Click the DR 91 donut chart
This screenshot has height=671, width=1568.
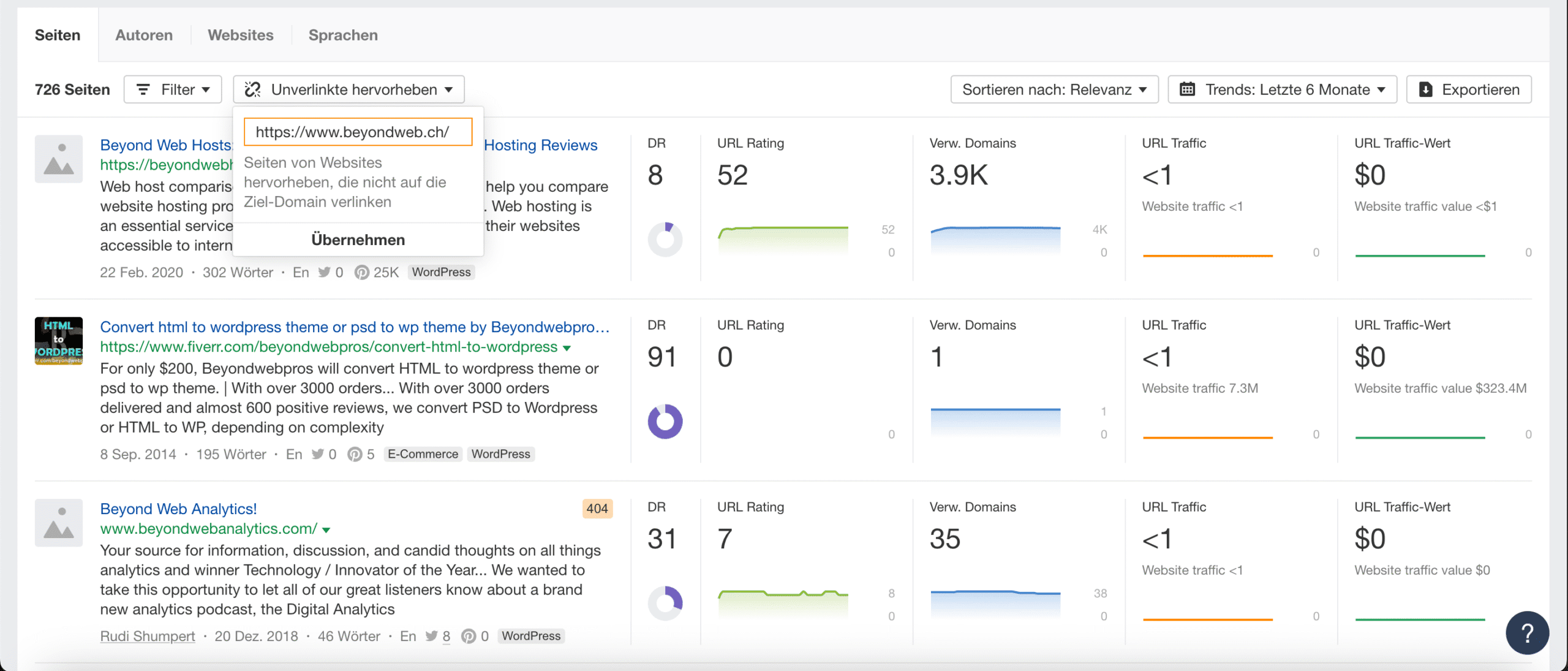tap(665, 422)
